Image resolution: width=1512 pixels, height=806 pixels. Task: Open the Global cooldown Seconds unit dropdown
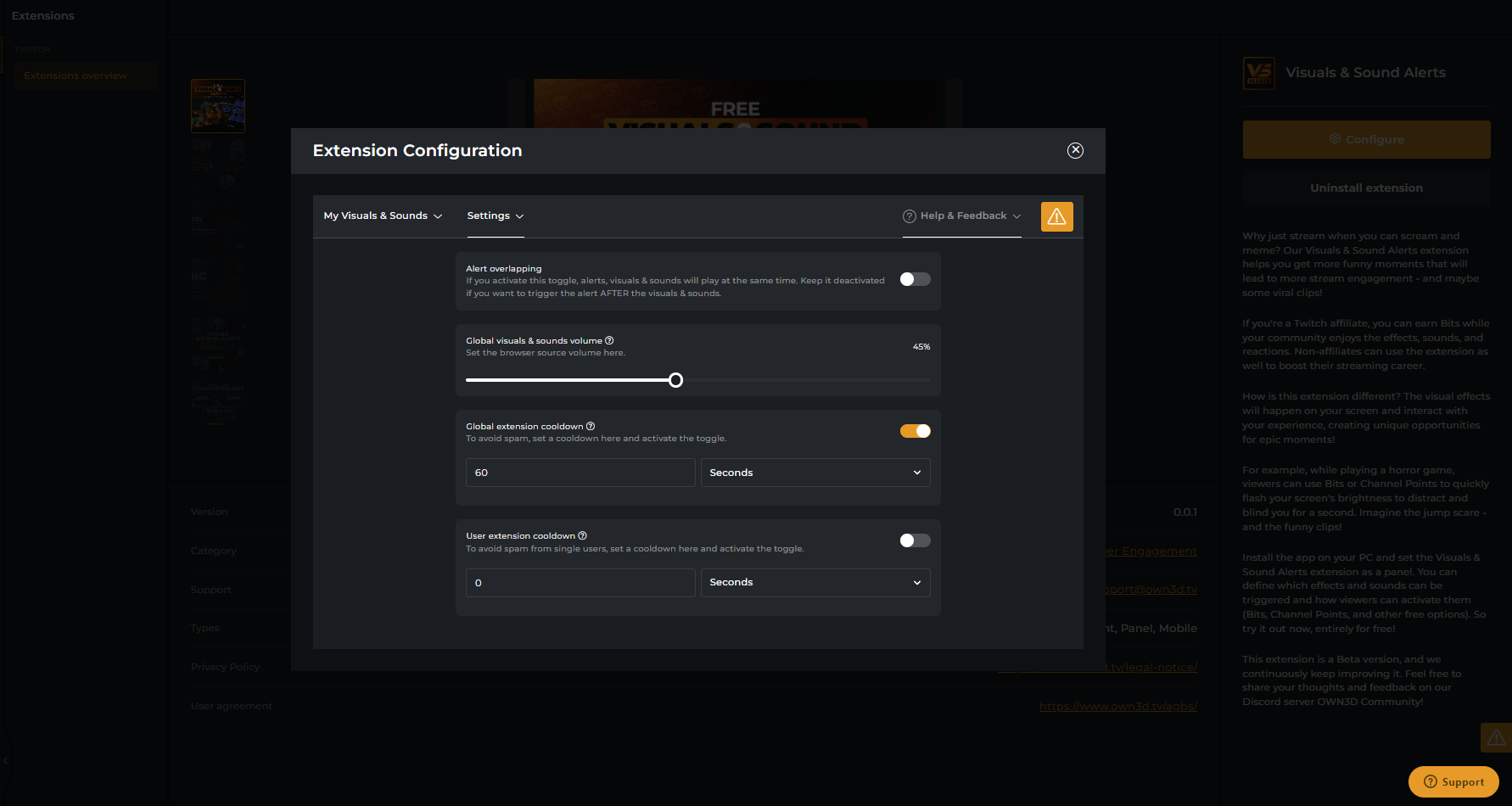click(815, 473)
